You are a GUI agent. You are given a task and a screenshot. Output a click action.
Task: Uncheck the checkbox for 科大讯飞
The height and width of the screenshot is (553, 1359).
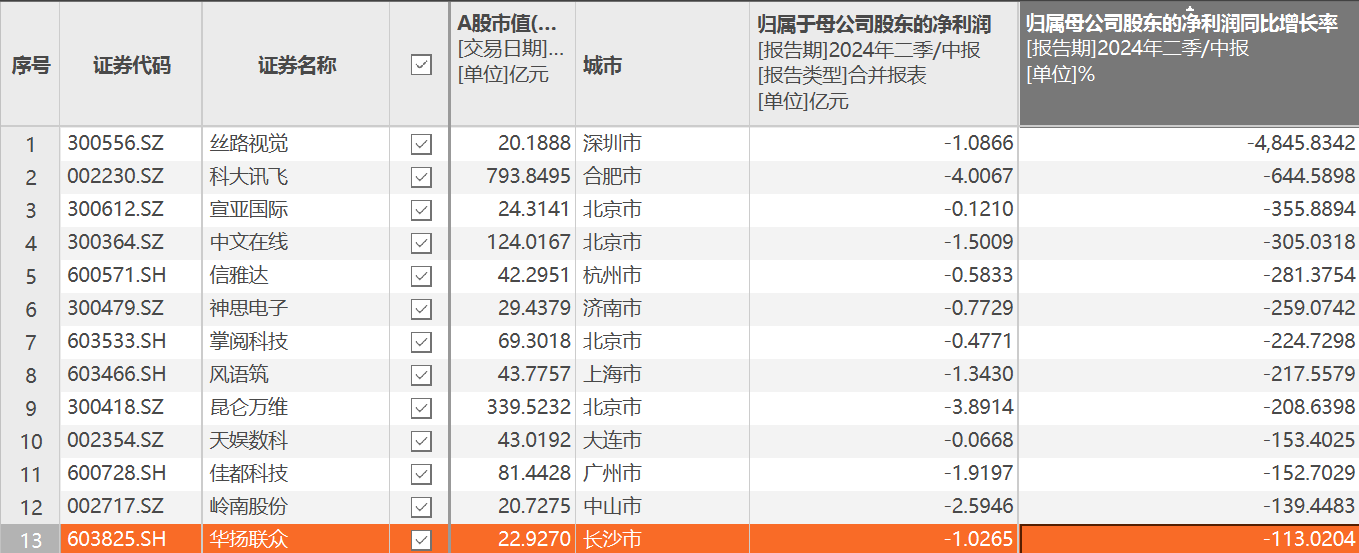421,177
